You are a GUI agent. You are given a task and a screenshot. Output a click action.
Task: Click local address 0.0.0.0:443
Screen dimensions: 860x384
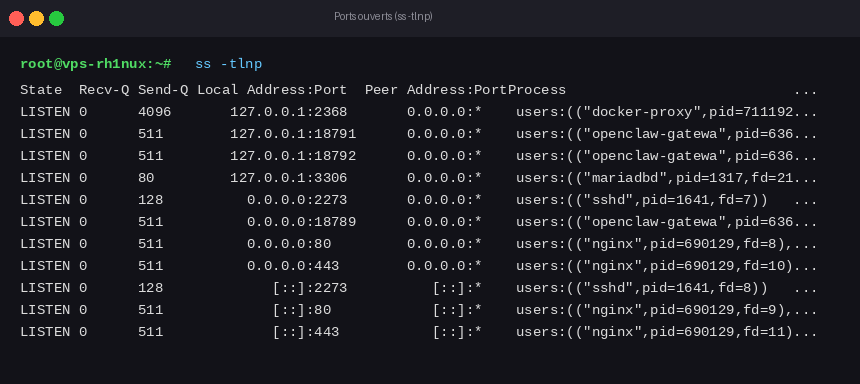(293, 266)
